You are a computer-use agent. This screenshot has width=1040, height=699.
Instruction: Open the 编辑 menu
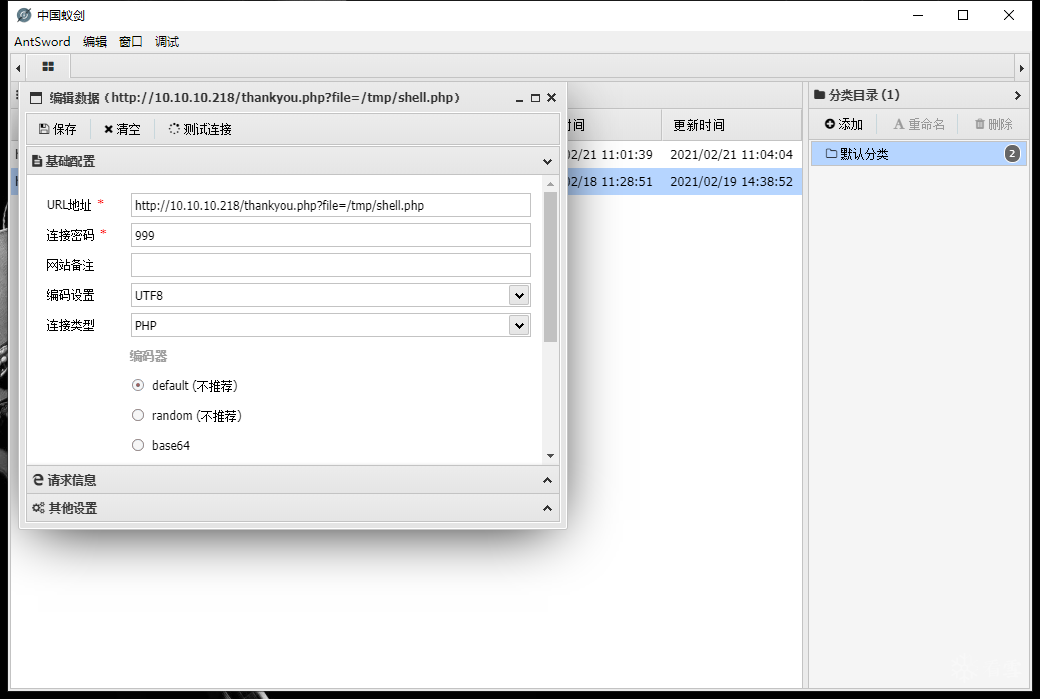(95, 41)
